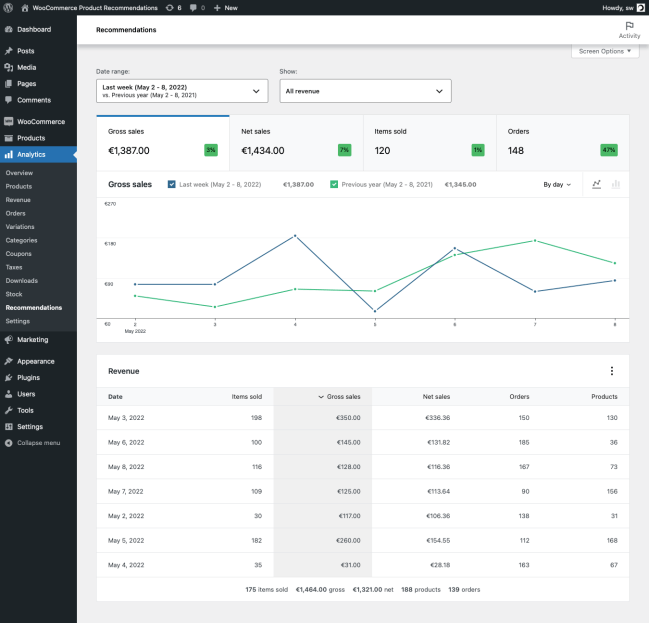
Task: Sort the table by Gross sales column
Action: (x=338, y=397)
